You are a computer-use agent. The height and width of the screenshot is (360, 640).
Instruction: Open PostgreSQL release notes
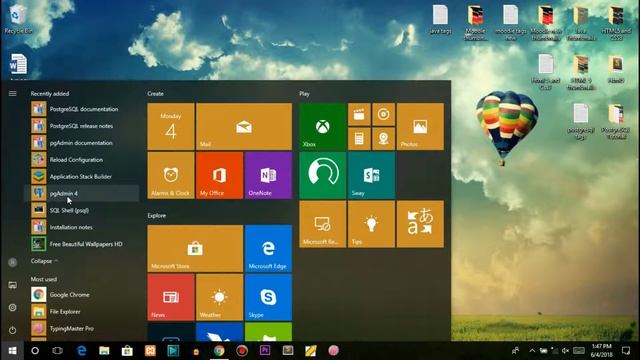tap(82, 126)
